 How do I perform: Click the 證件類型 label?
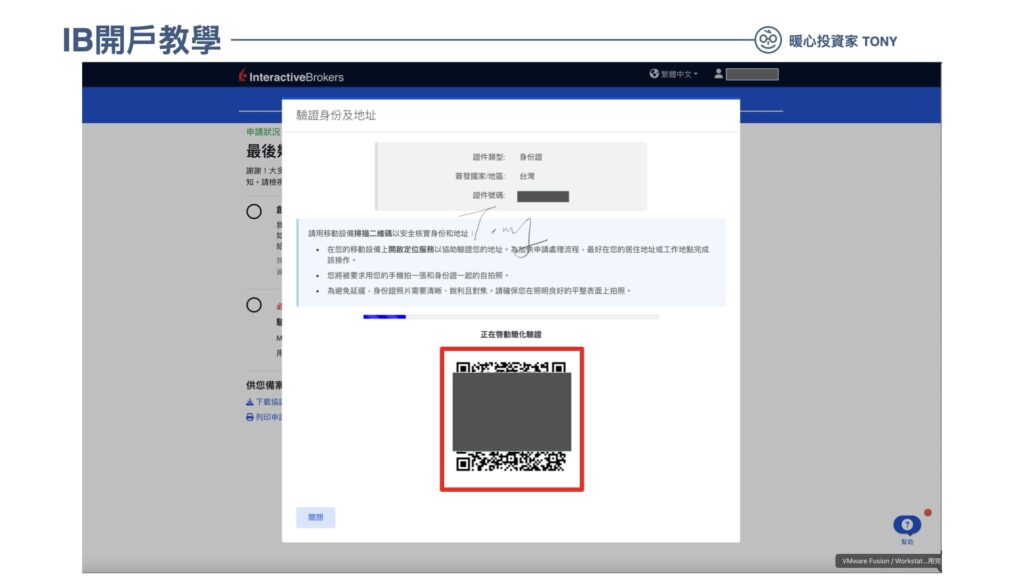coord(488,157)
